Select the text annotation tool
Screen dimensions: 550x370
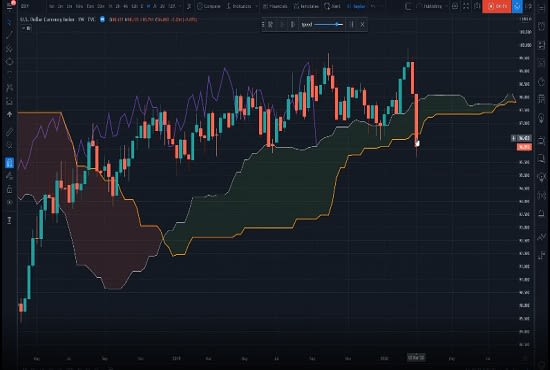[9, 74]
